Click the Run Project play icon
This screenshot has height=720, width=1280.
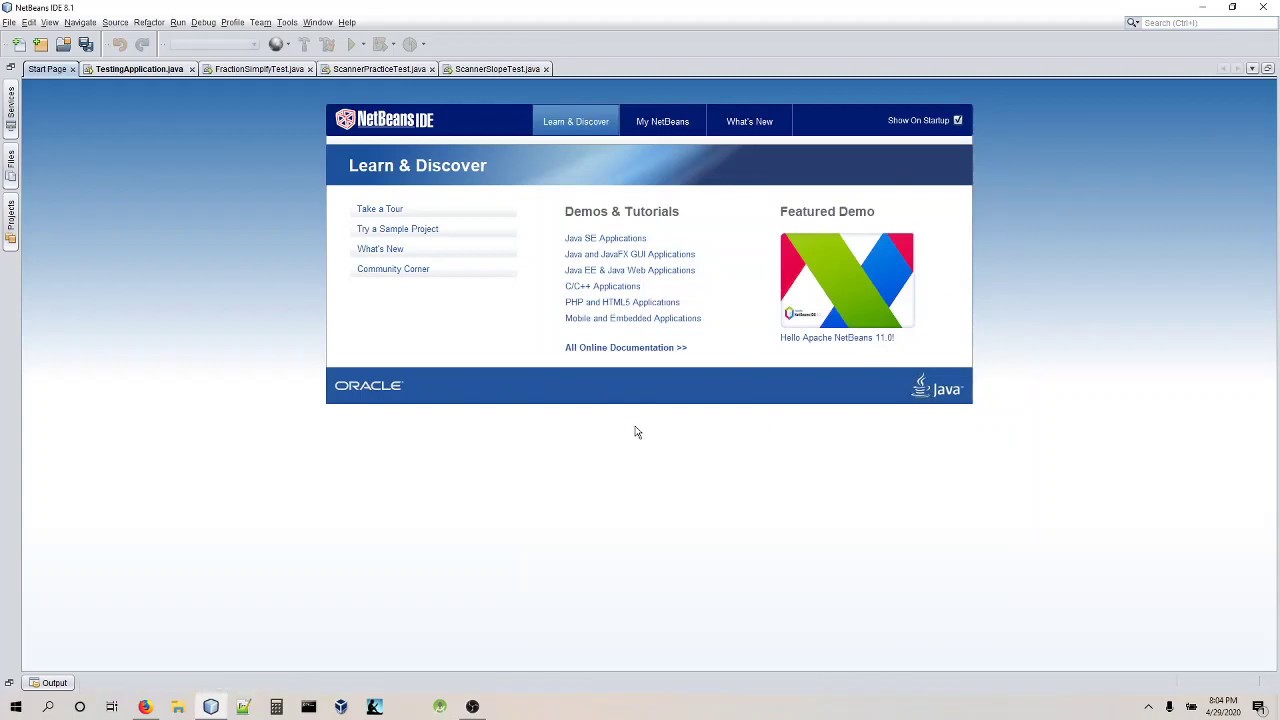(x=351, y=44)
